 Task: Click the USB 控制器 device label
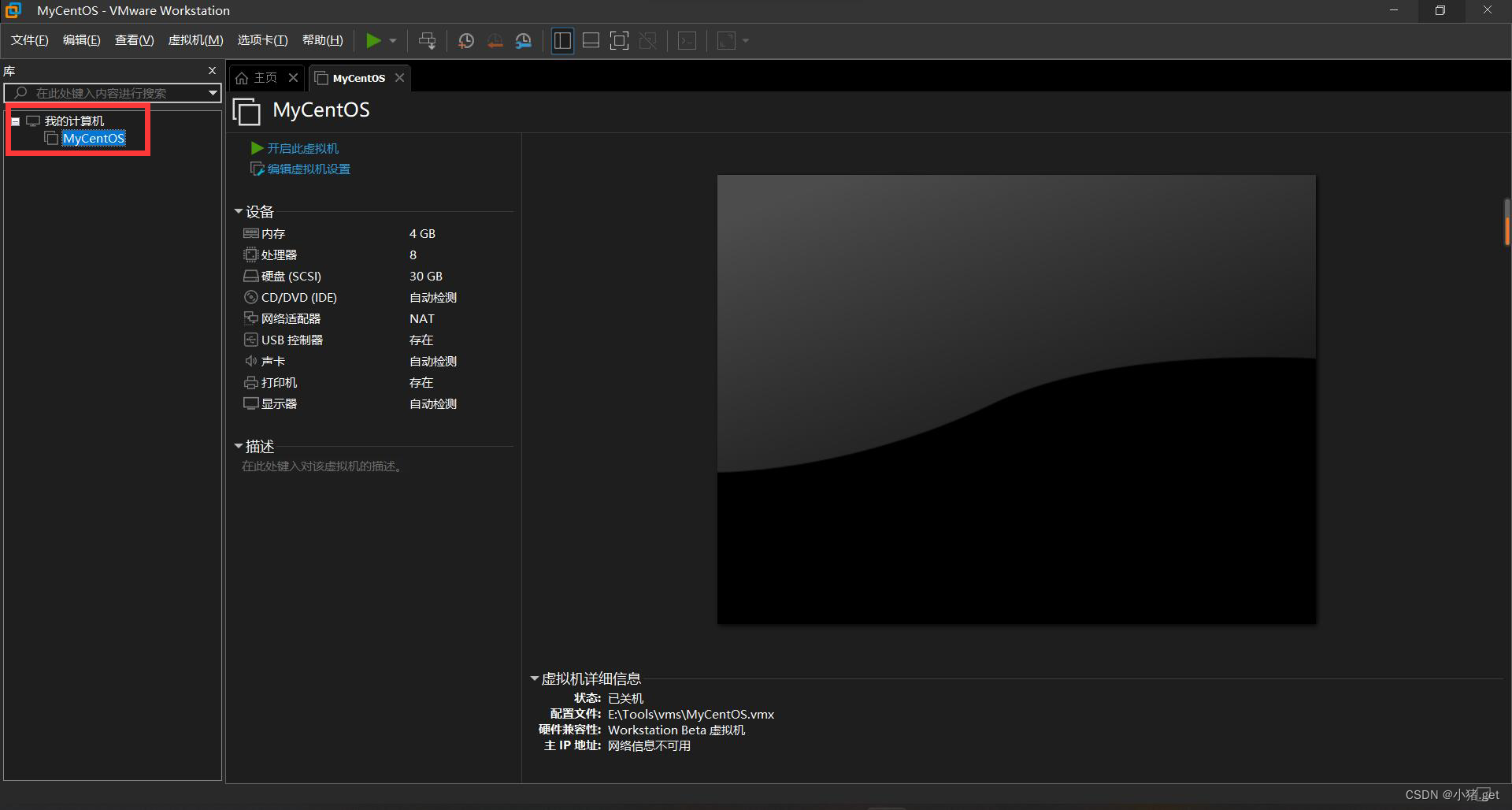[292, 340]
